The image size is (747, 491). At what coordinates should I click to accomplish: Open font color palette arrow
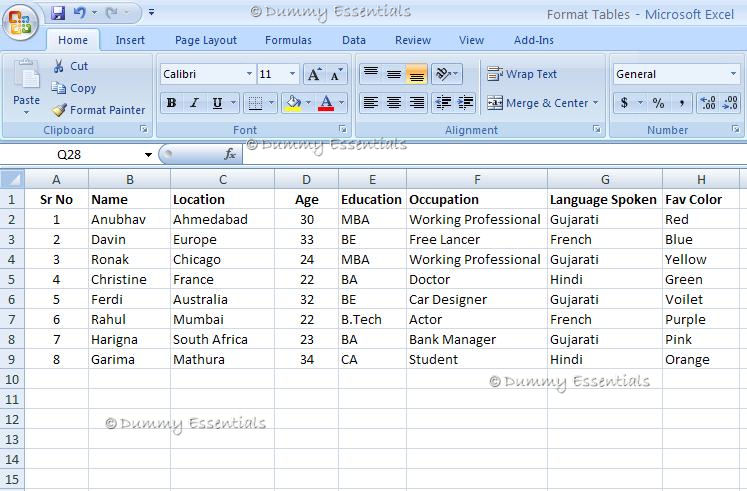[342, 103]
